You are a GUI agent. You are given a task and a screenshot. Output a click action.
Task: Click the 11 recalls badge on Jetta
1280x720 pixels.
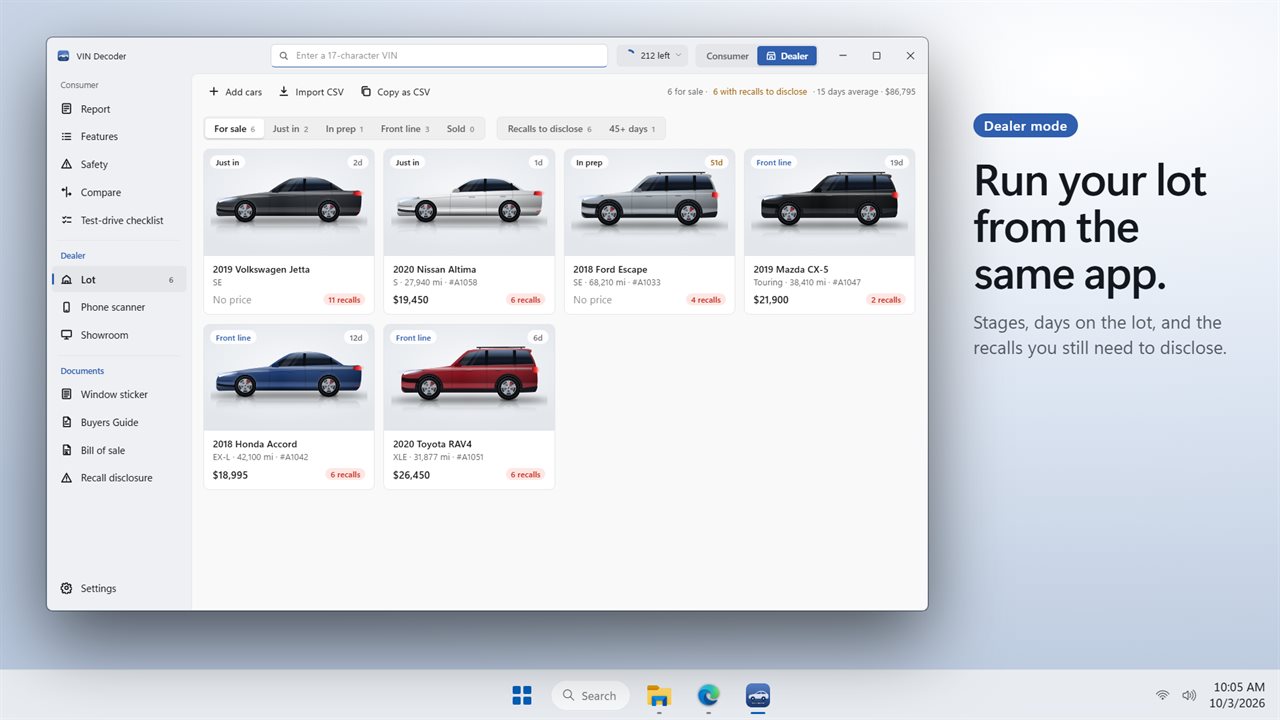pos(344,300)
